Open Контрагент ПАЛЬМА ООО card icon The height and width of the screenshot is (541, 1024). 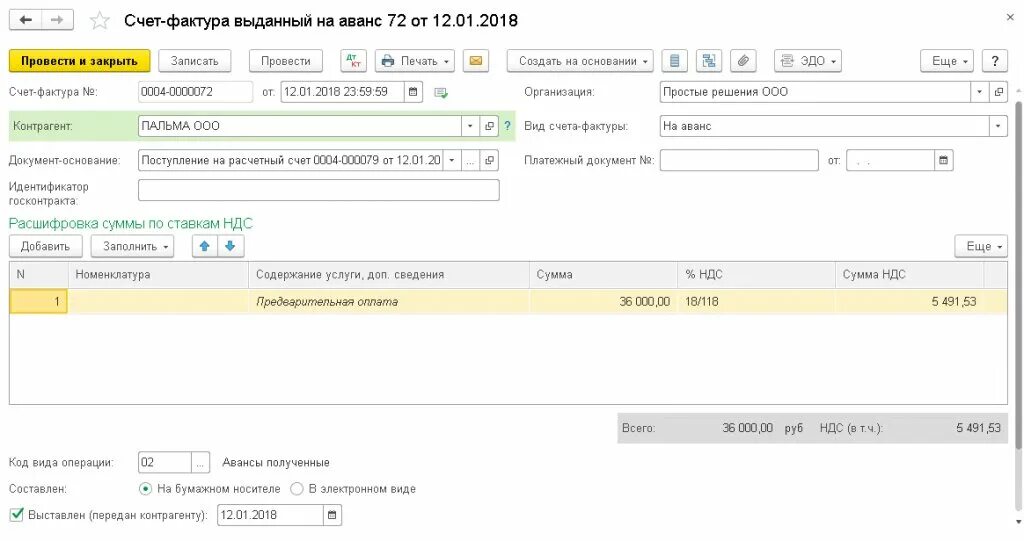489,126
